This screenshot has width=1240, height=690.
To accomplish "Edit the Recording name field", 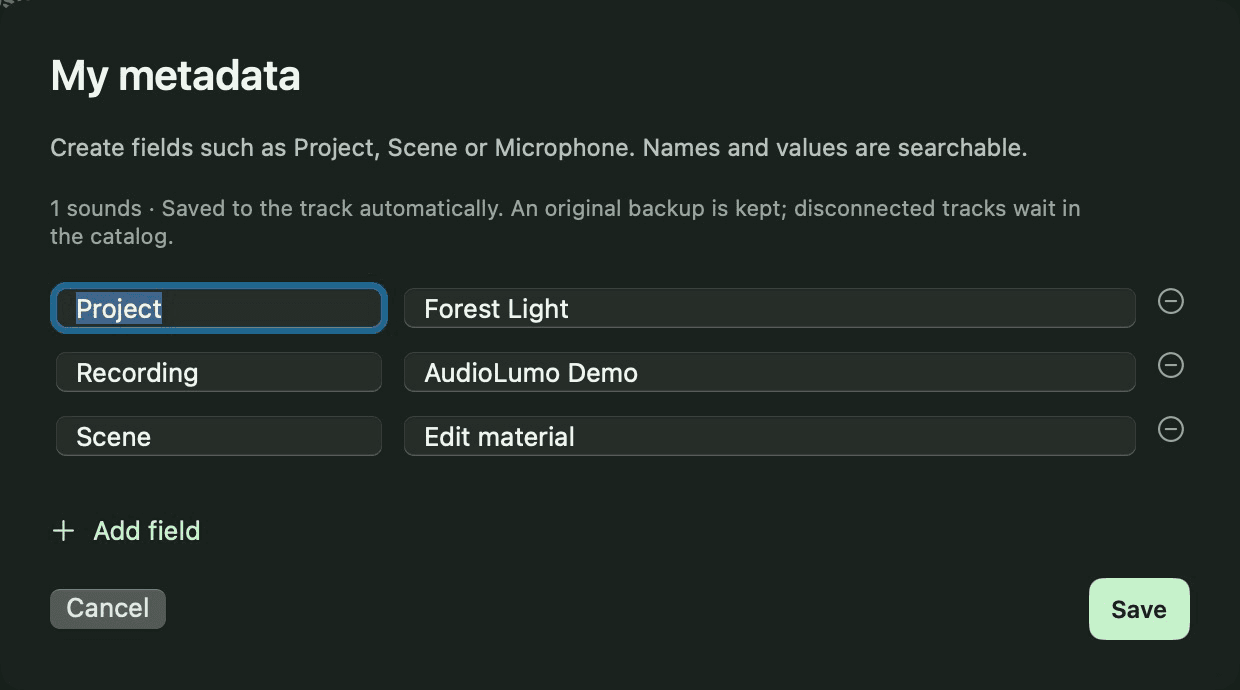I will 219,372.
